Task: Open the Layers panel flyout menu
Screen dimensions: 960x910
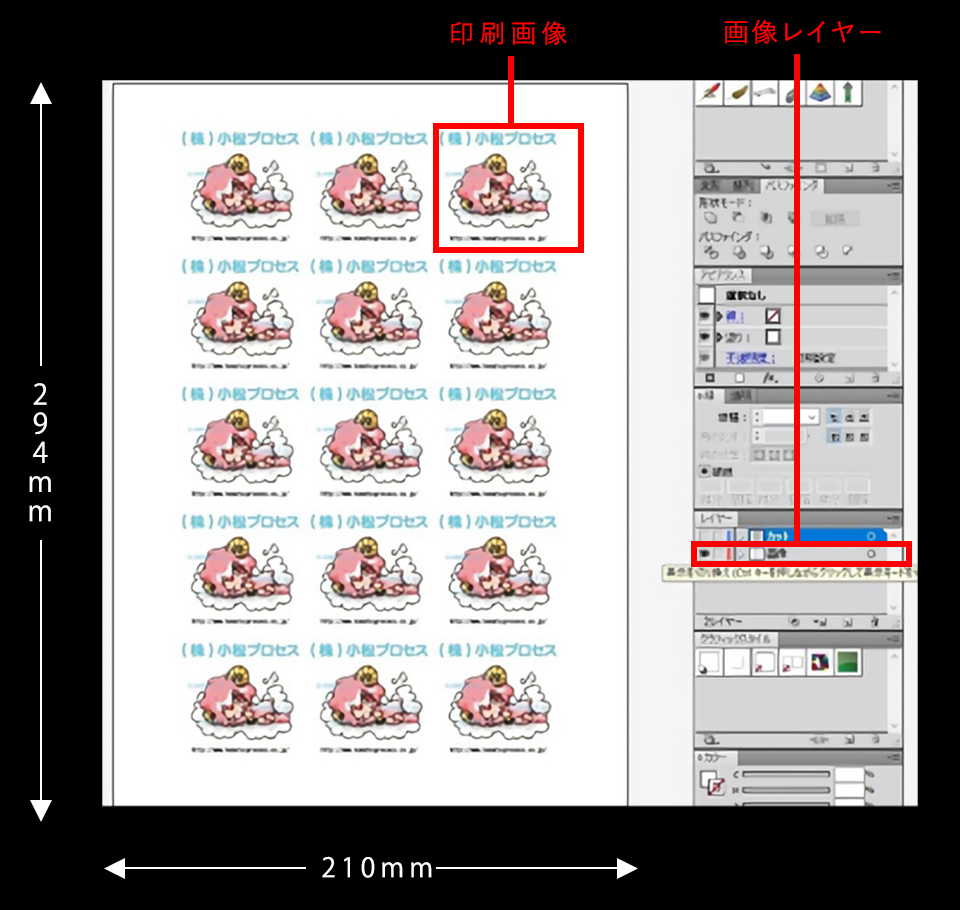Action: coord(893,519)
